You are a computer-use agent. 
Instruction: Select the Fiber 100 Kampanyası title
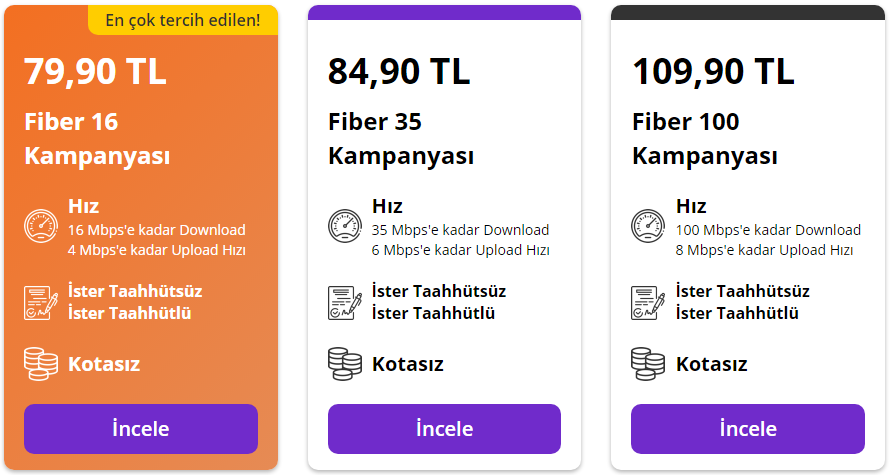pos(704,139)
